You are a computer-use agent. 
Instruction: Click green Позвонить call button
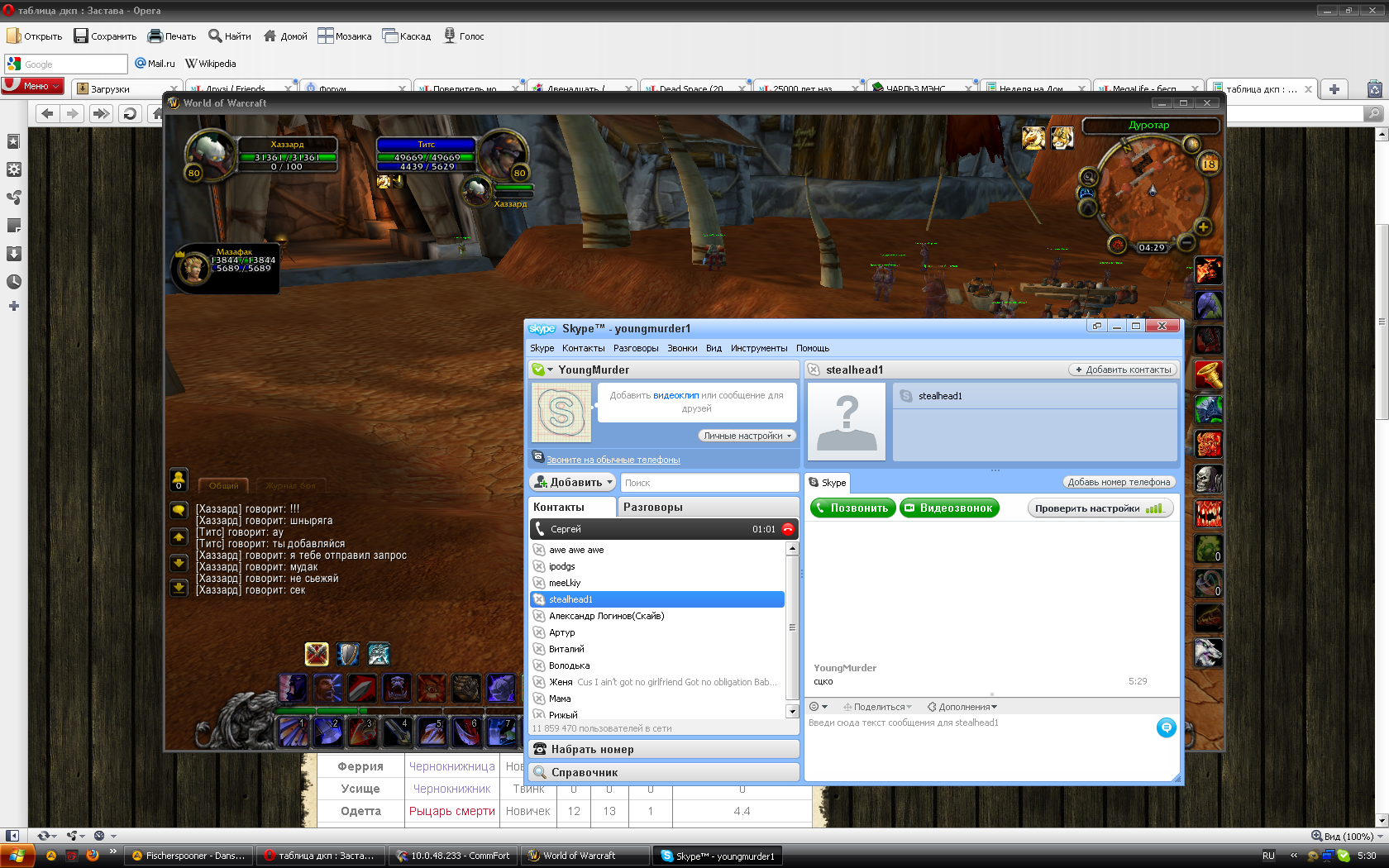click(852, 508)
